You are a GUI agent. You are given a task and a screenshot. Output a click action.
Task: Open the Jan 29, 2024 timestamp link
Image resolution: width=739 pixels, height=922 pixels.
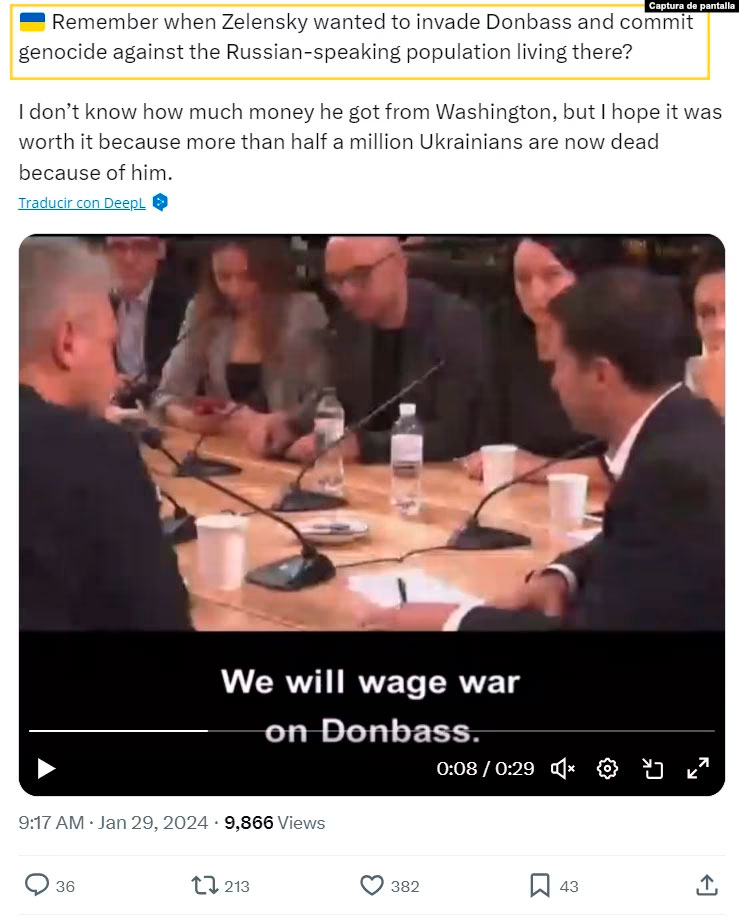(x=153, y=823)
